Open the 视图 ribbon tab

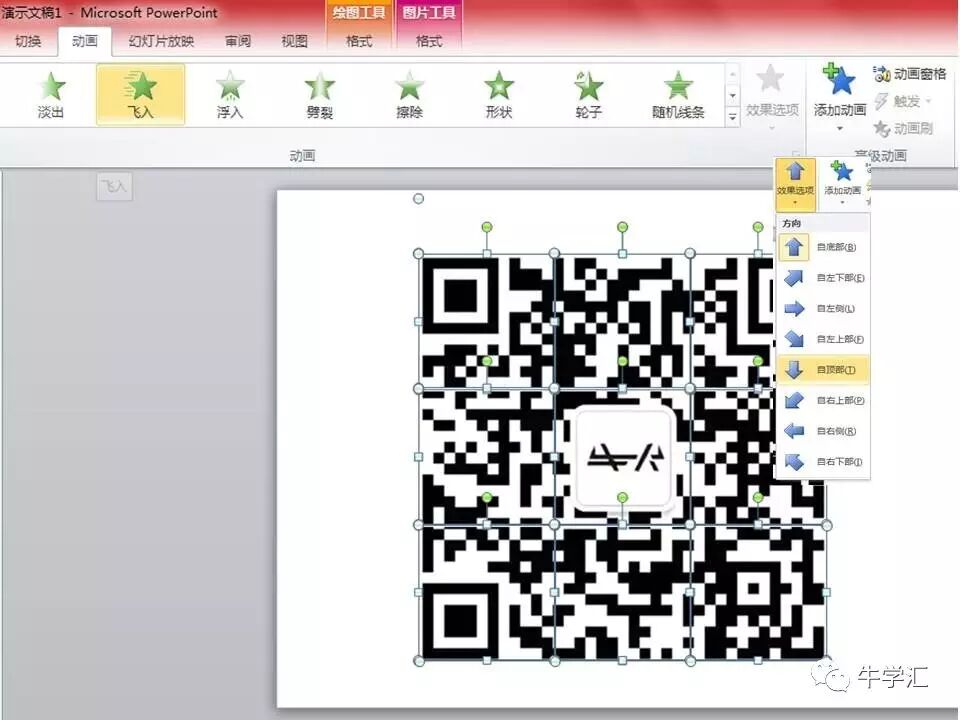pos(294,41)
